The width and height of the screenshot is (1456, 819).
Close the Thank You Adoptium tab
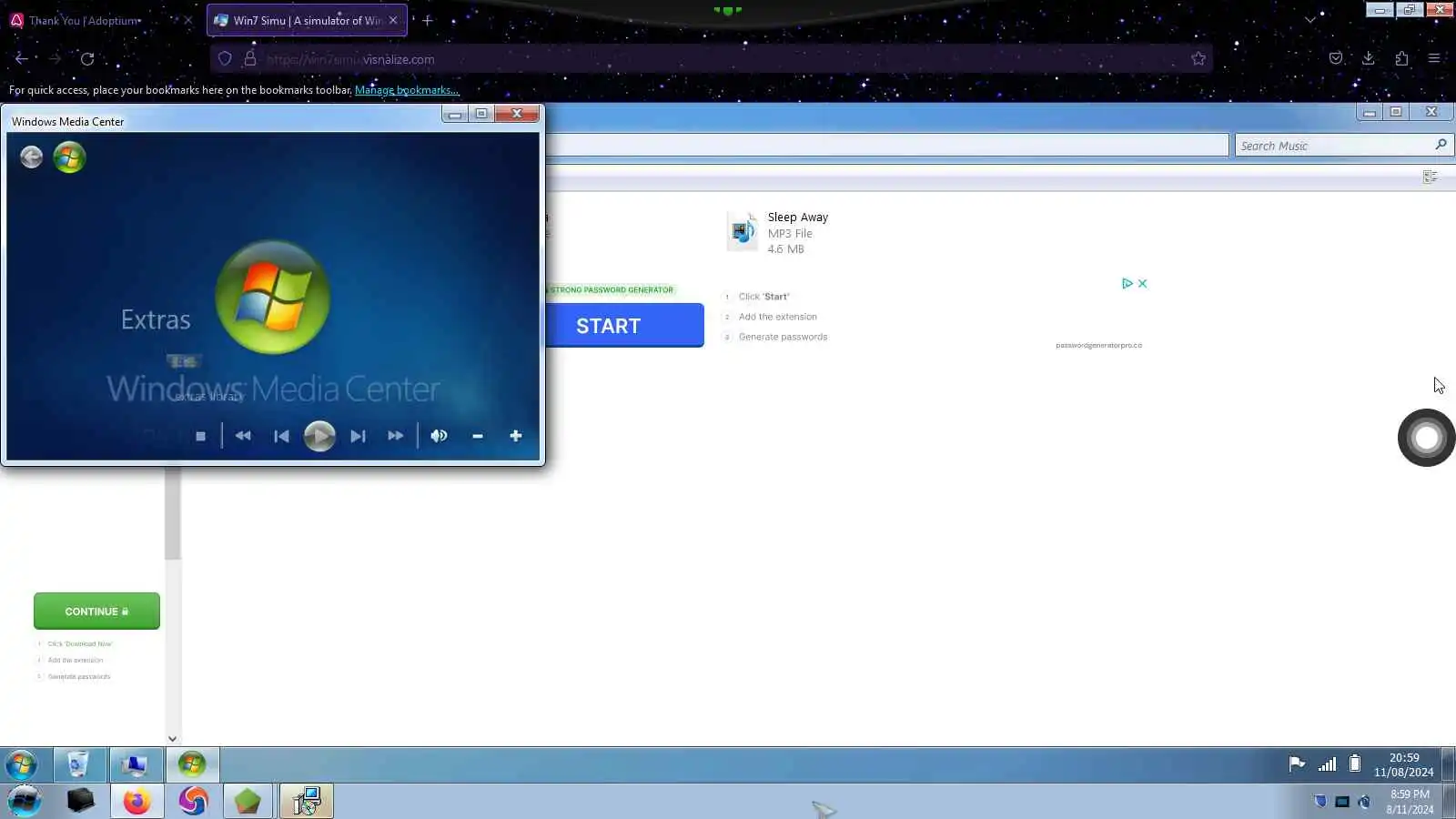[188, 20]
